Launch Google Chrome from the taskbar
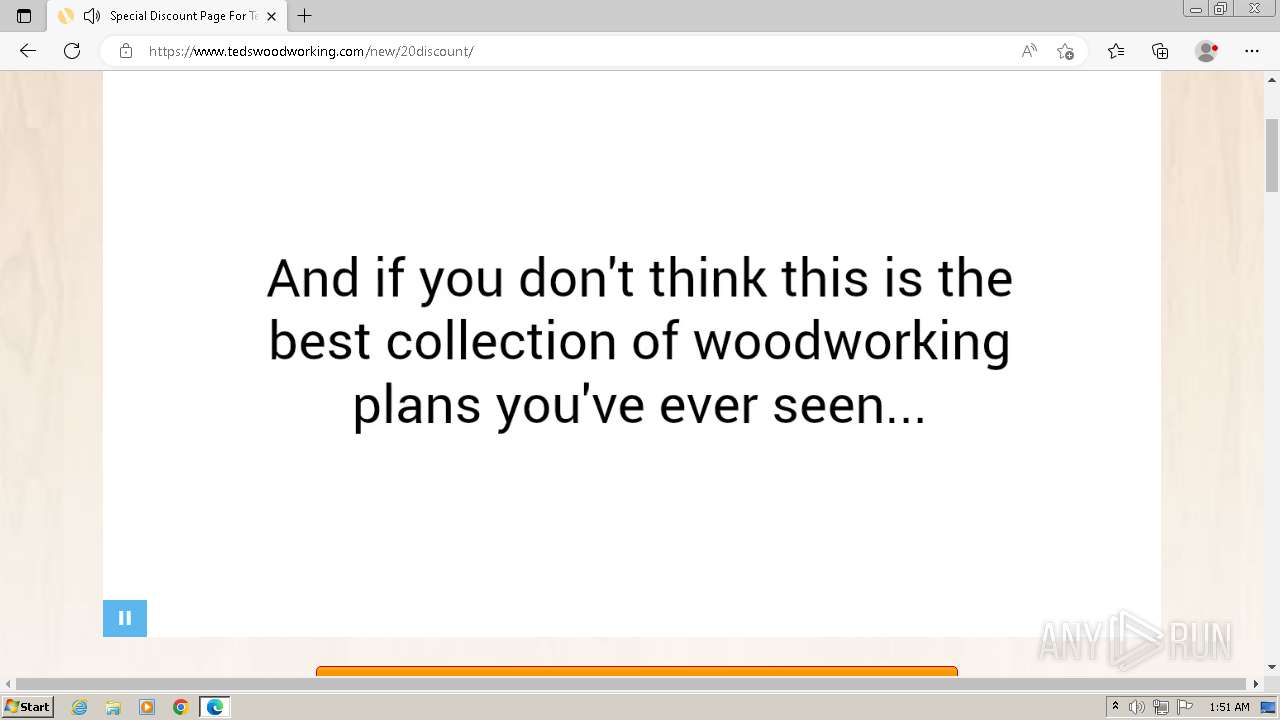1280x720 pixels. 181,707
